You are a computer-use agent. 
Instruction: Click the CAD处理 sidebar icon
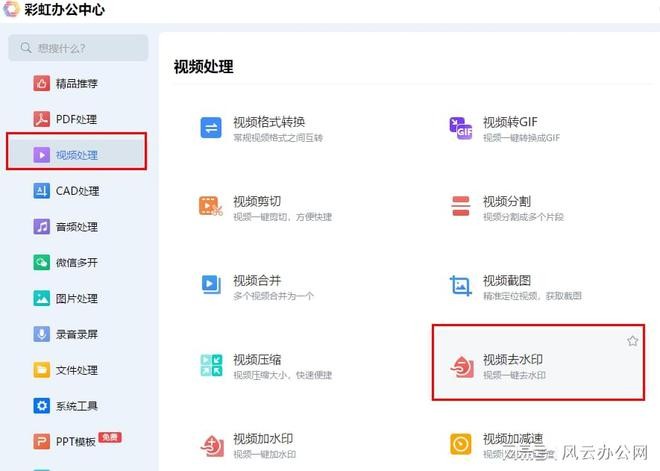tap(41, 191)
